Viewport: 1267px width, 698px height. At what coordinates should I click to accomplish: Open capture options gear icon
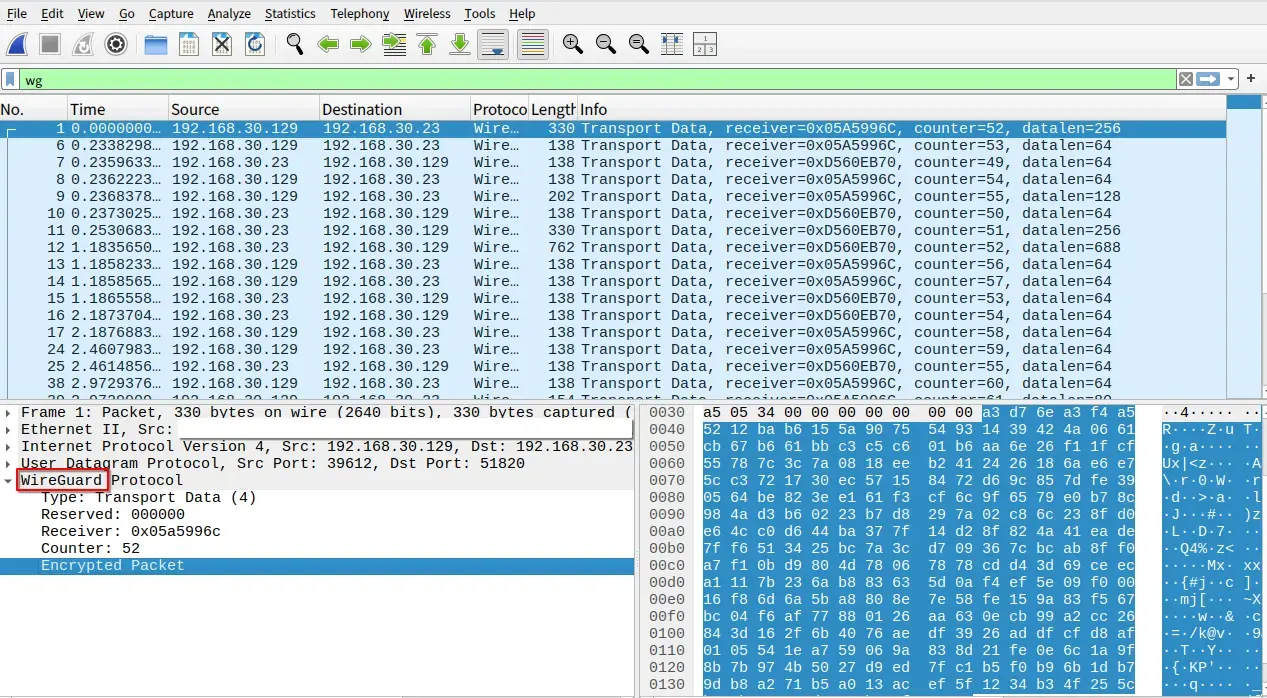(x=116, y=44)
